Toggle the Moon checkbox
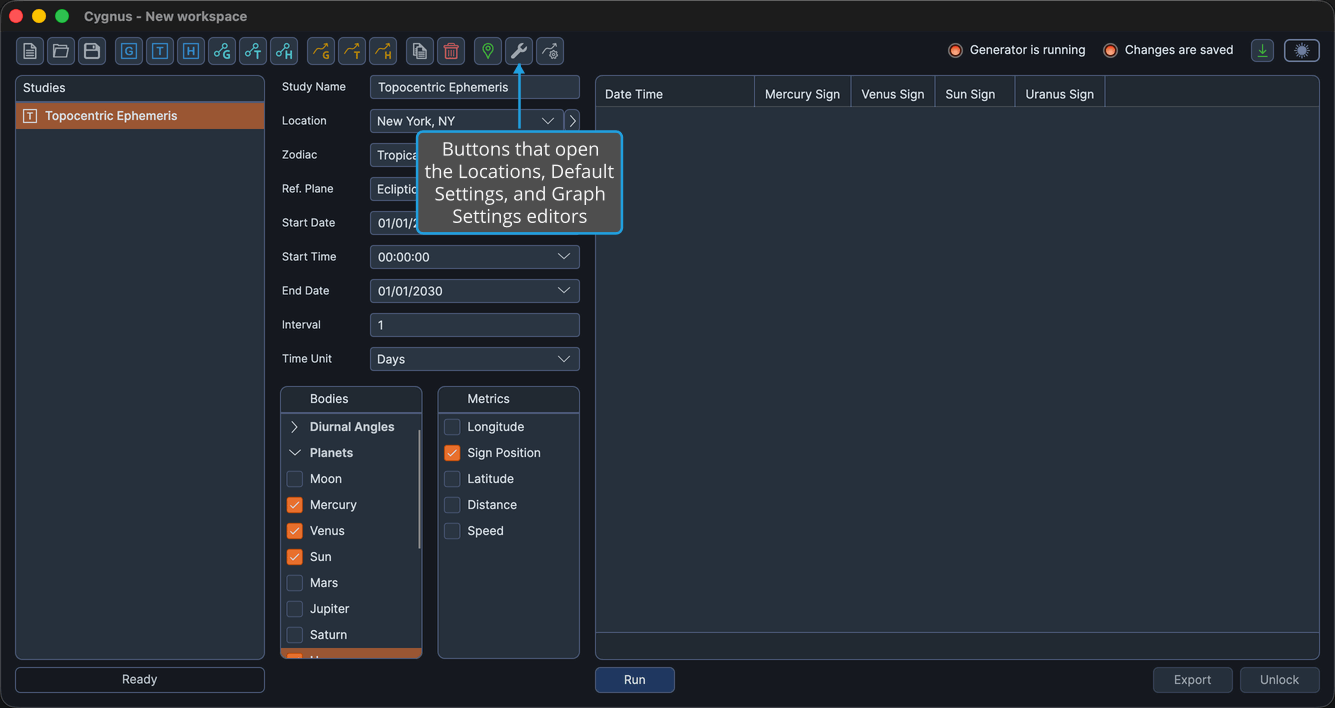Screen dimensions: 1335x708 [295, 479]
